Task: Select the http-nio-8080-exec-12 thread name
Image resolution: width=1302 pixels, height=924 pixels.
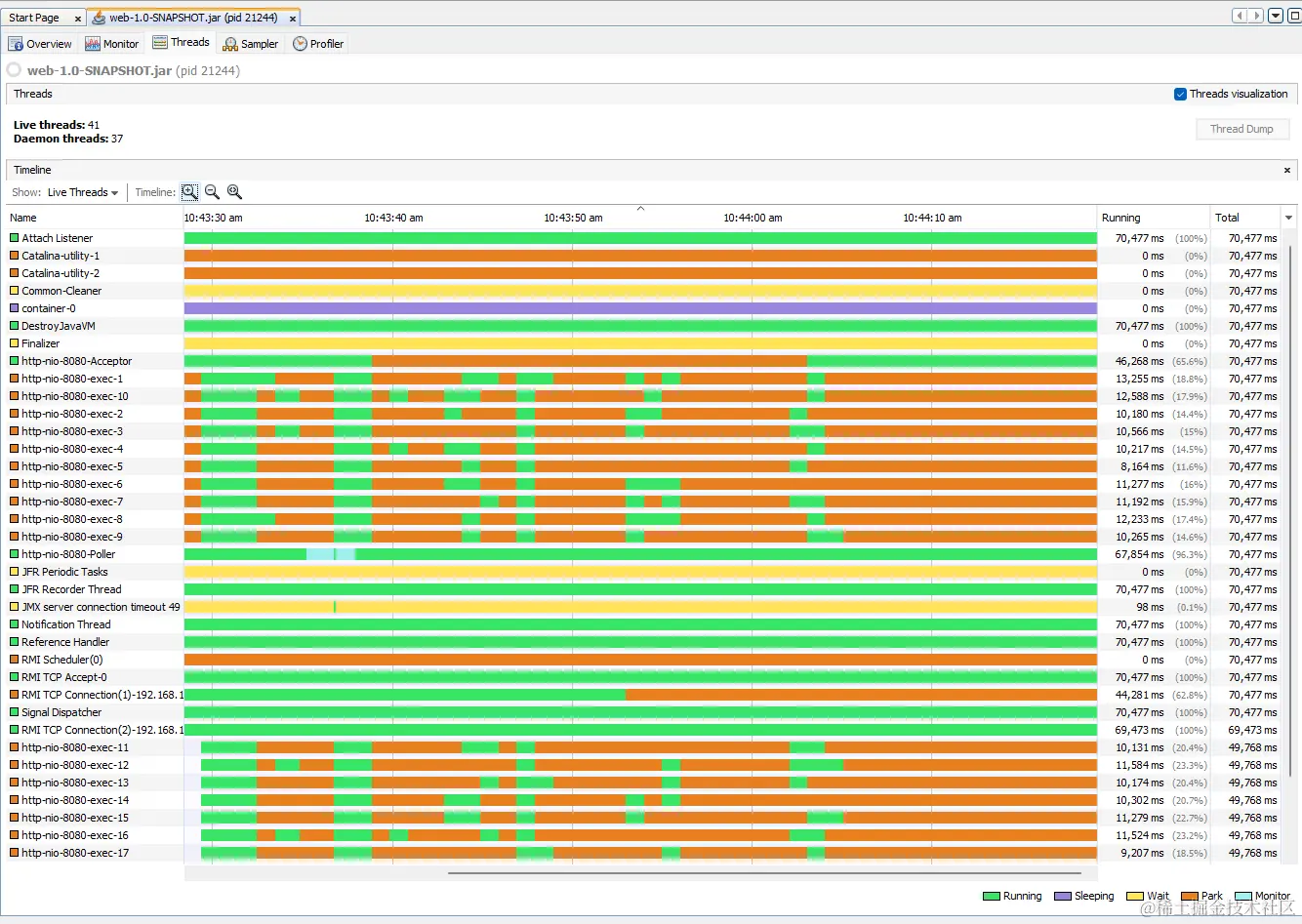Action: coord(75,765)
